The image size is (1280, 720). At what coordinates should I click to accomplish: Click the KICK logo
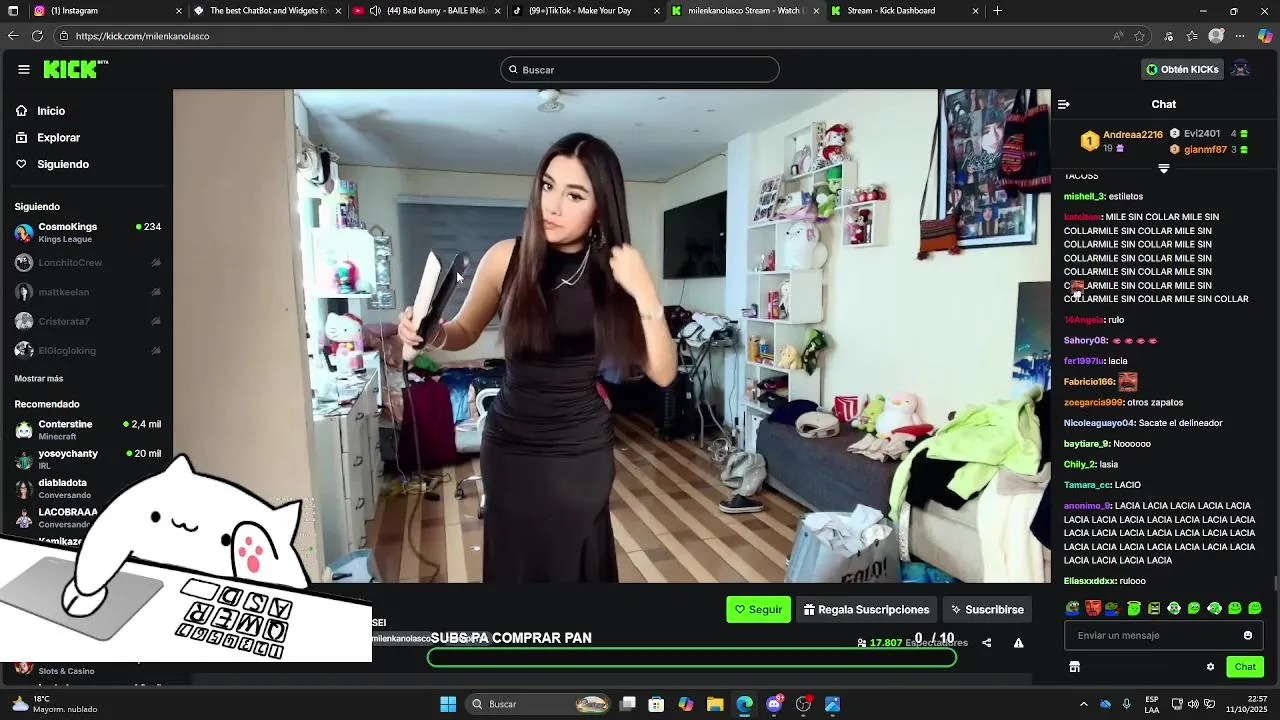click(75, 69)
